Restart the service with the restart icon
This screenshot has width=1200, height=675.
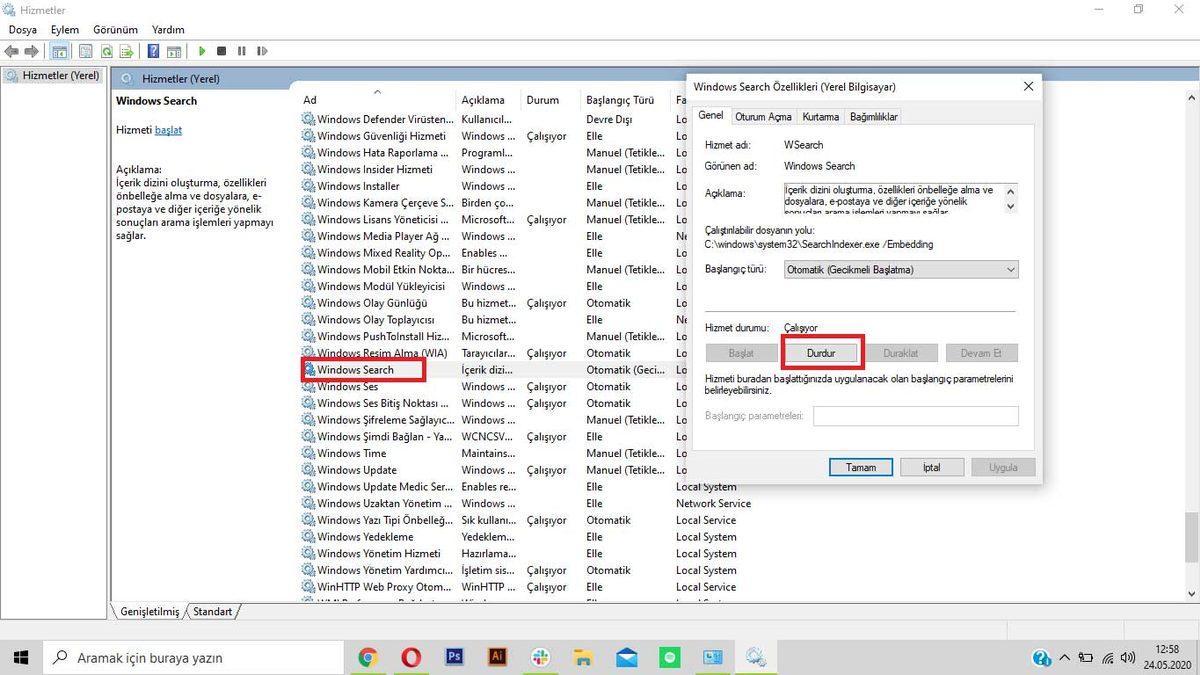click(261, 51)
